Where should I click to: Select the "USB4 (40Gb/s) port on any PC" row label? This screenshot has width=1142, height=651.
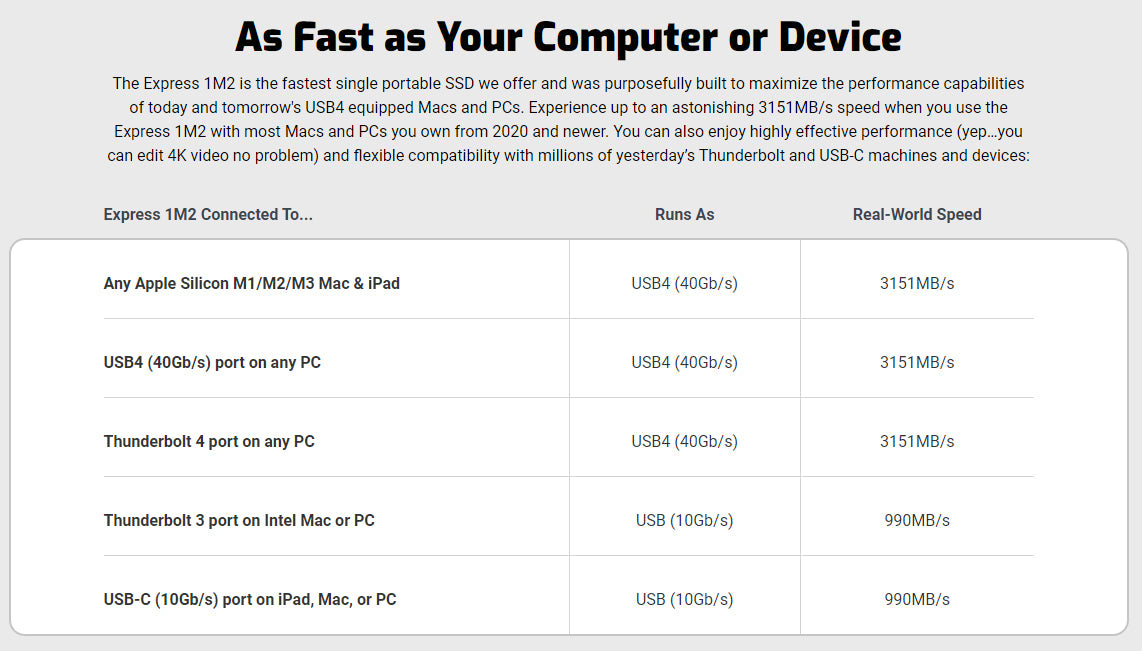click(x=212, y=362)
